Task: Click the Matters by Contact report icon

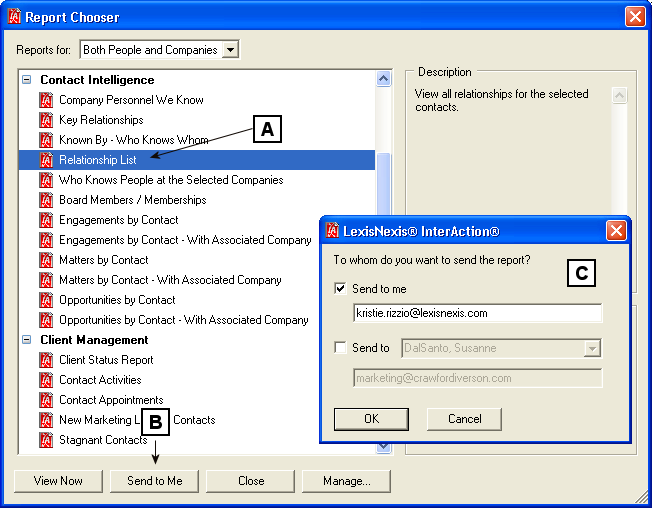Action: coord(46,260)
